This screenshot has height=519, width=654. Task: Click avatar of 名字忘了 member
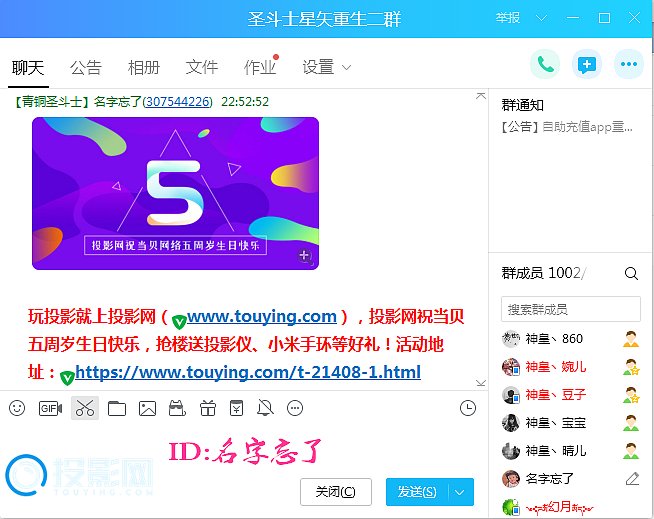(511, 479)
